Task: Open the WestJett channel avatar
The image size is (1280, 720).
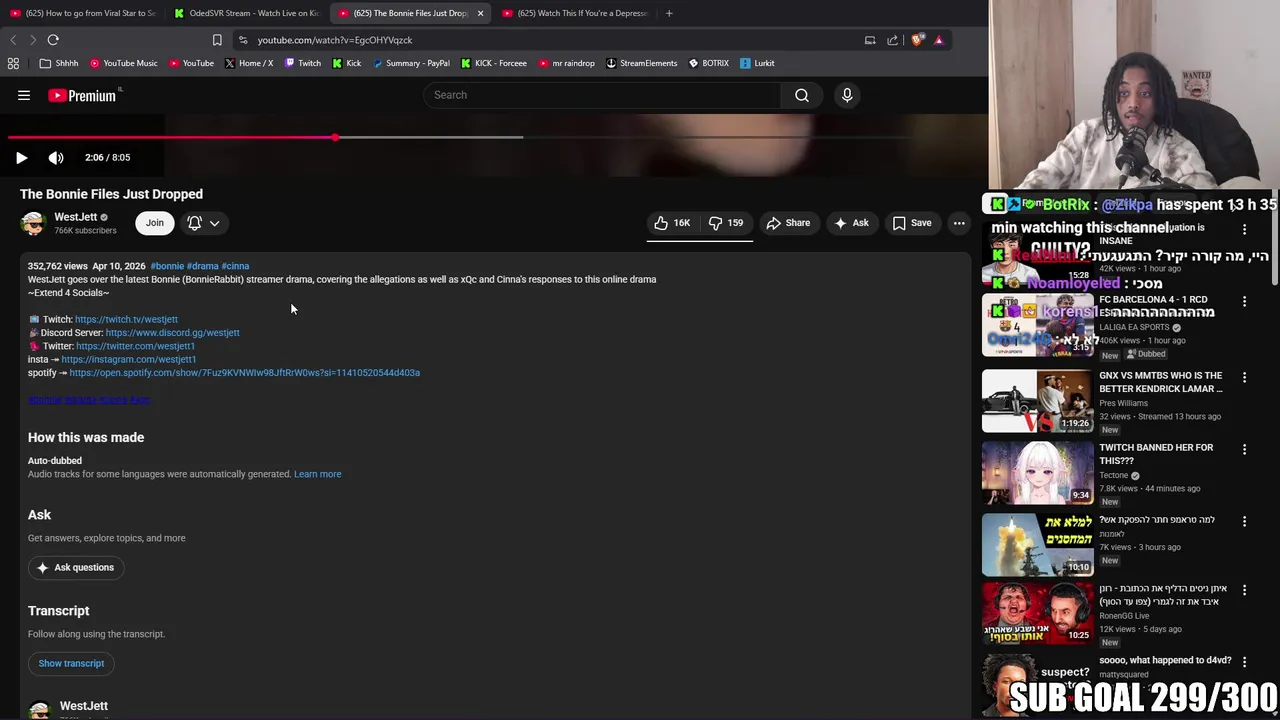Action: click(33, 223)
